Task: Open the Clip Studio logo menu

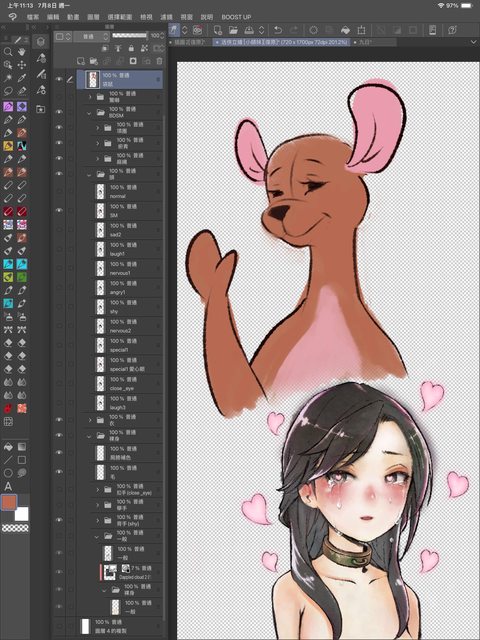Action: [x=12, y=17]
